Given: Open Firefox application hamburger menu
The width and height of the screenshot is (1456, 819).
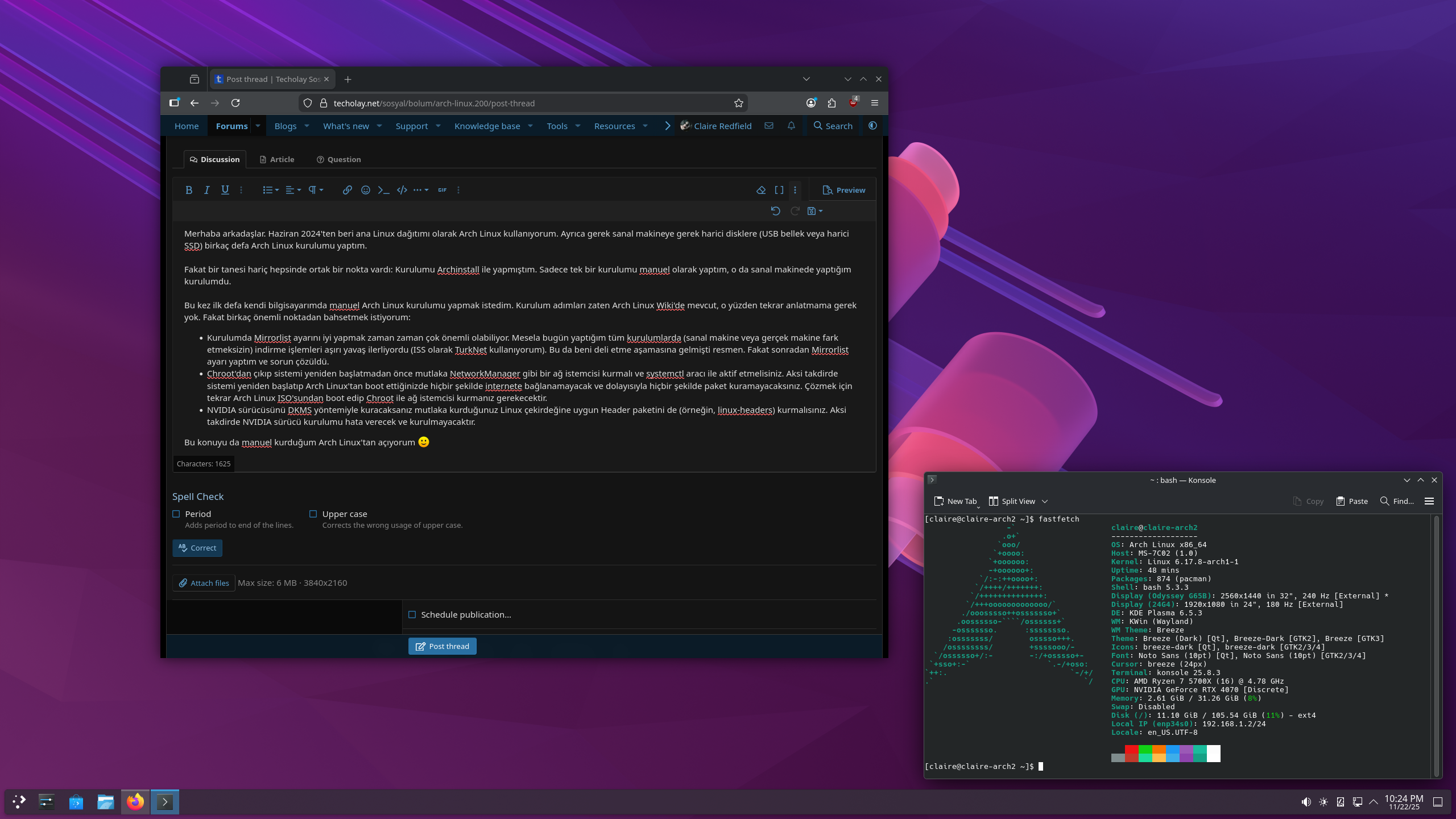Looking at the screenshot, I should (875, 103).
